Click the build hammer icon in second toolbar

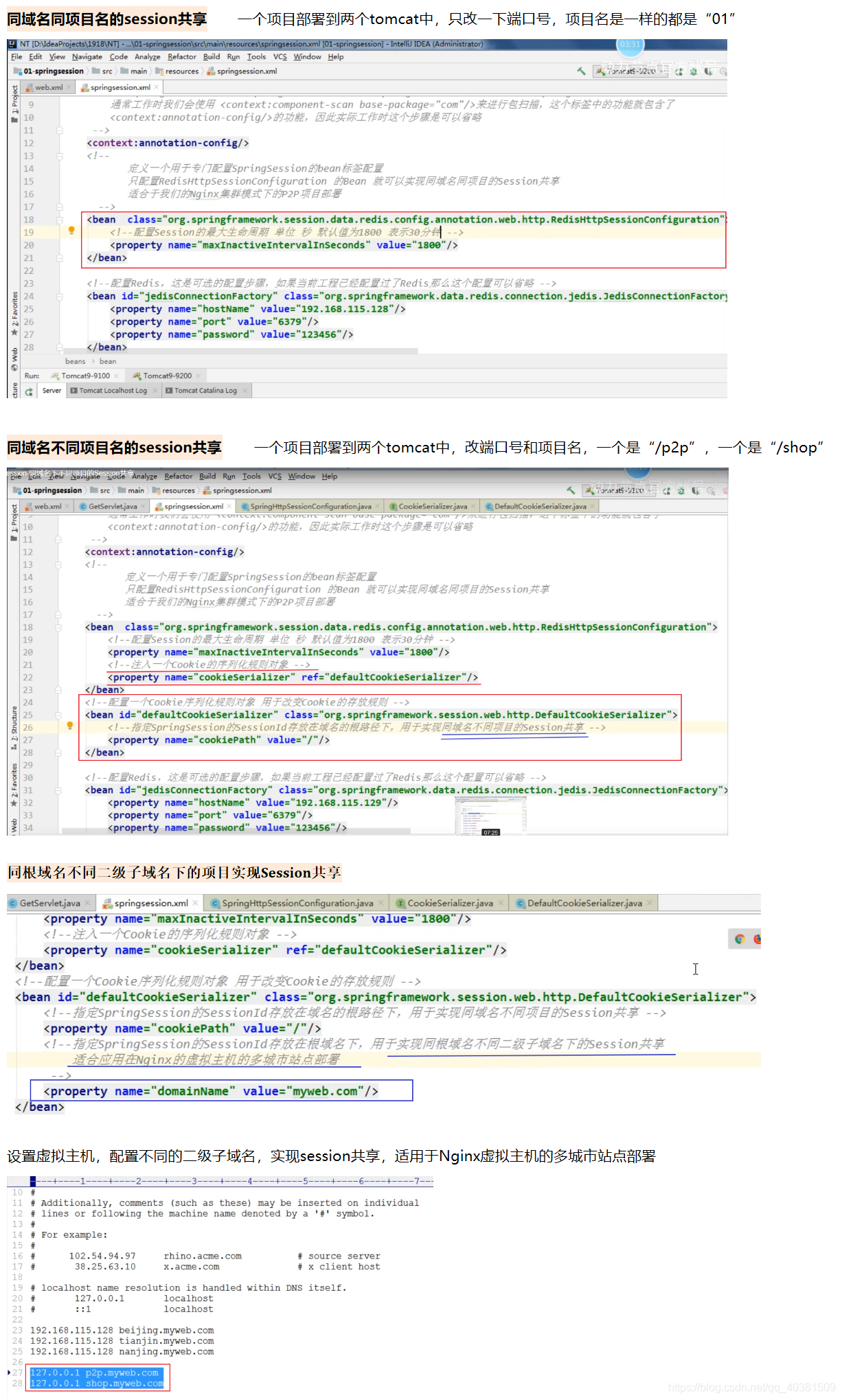(571, 490)
